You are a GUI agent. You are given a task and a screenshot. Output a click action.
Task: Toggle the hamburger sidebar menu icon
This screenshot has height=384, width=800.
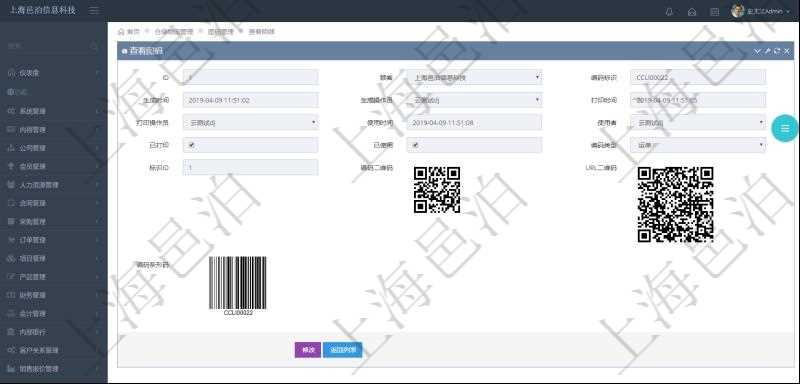click(94, 11)
